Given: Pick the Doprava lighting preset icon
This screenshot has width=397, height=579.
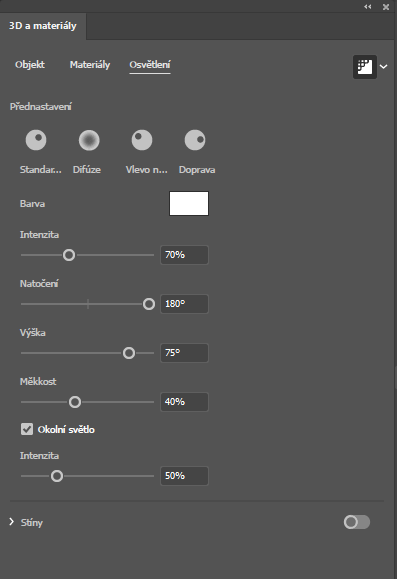Looking at the screenshot, I should point(195,140).
